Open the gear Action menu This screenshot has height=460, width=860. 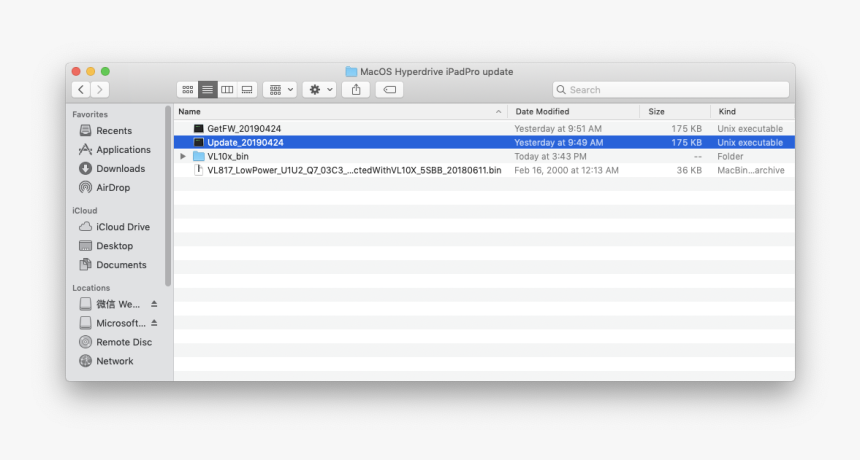click(320, 89)
